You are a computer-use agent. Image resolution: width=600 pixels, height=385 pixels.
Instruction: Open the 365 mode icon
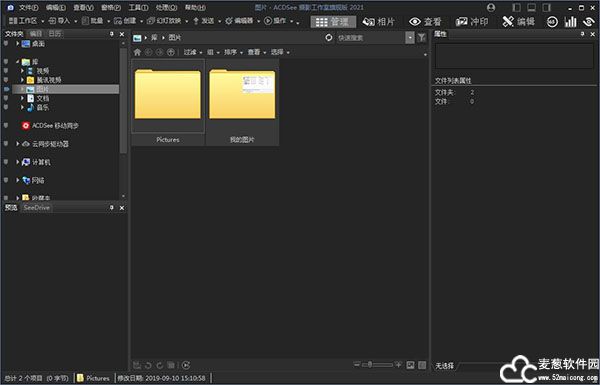point(552,22)
